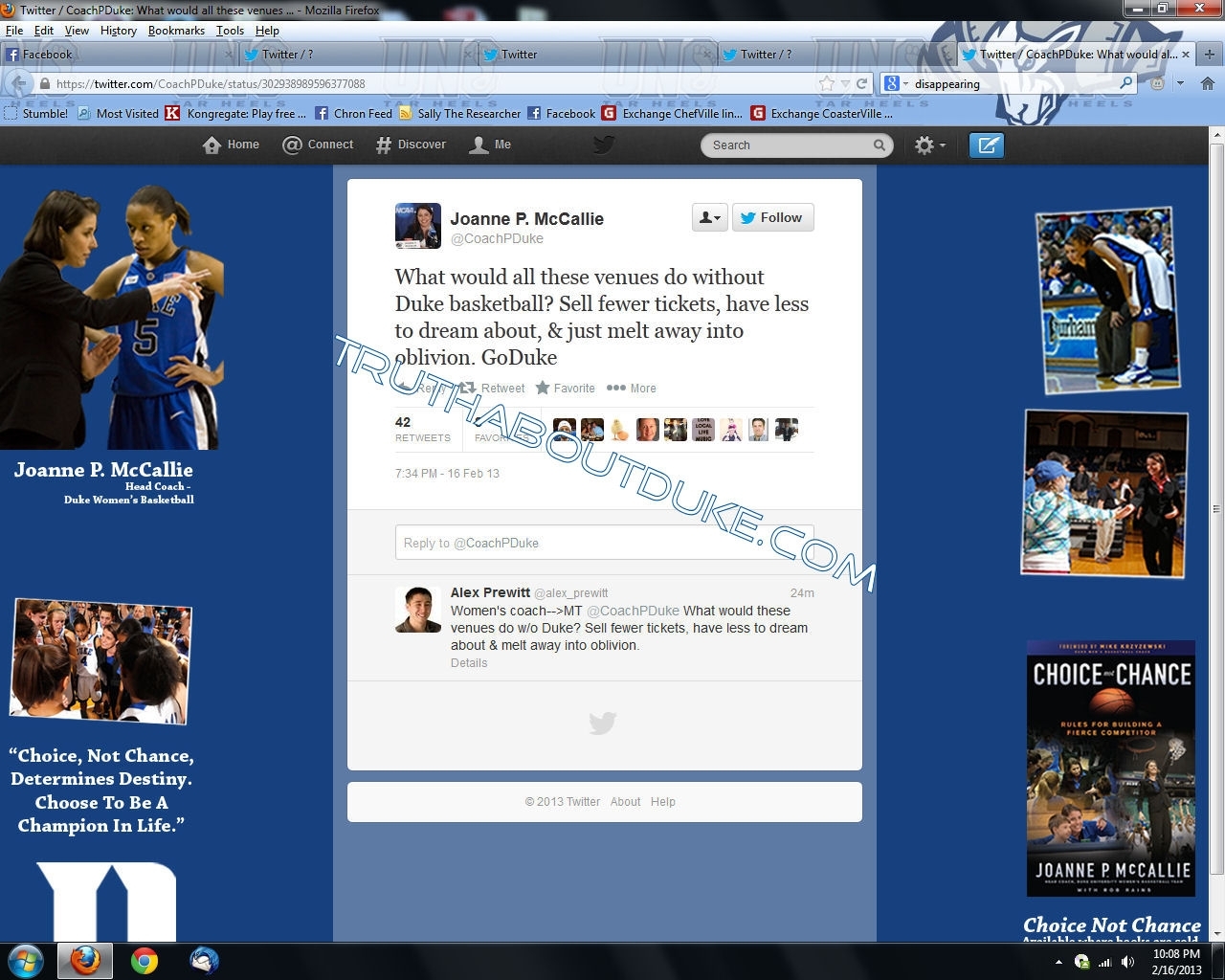Switch to the tab titled 'Twitter'
The width and height of the screenshot is (1225, 980).
coord(598,55)
